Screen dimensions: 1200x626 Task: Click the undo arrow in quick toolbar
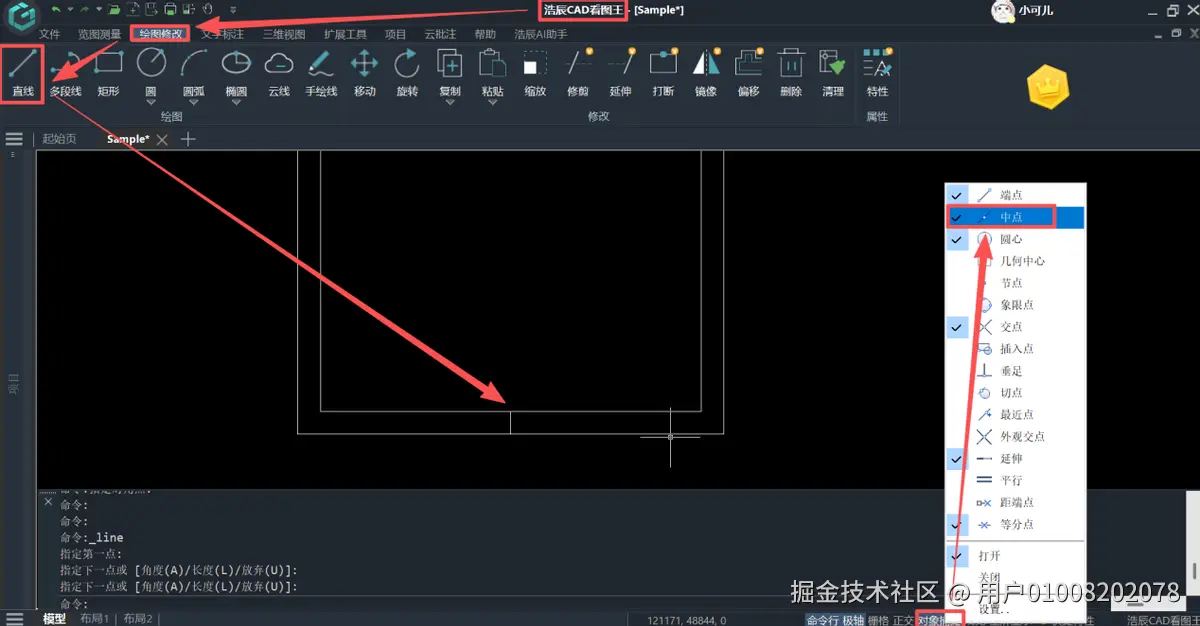56,9
